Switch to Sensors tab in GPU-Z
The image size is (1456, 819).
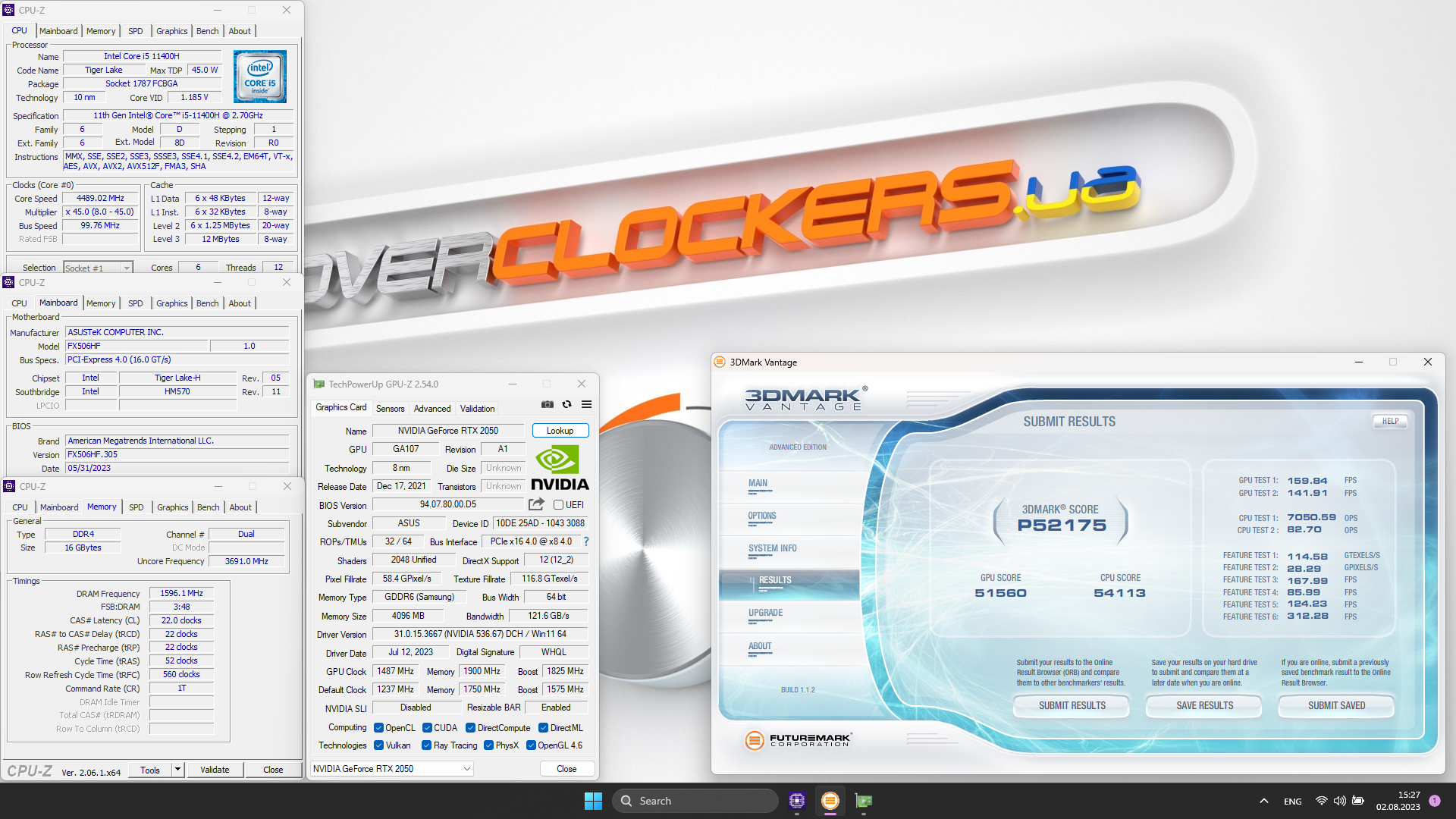click(390, 409)
